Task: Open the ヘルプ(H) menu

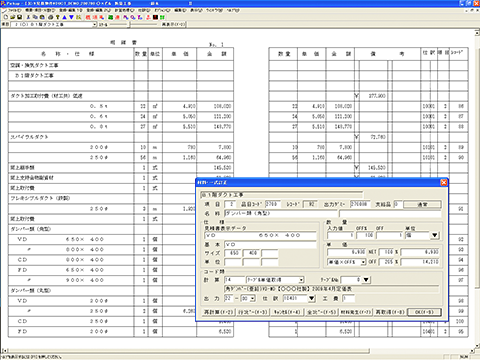Action: click(x=233, y=10)
